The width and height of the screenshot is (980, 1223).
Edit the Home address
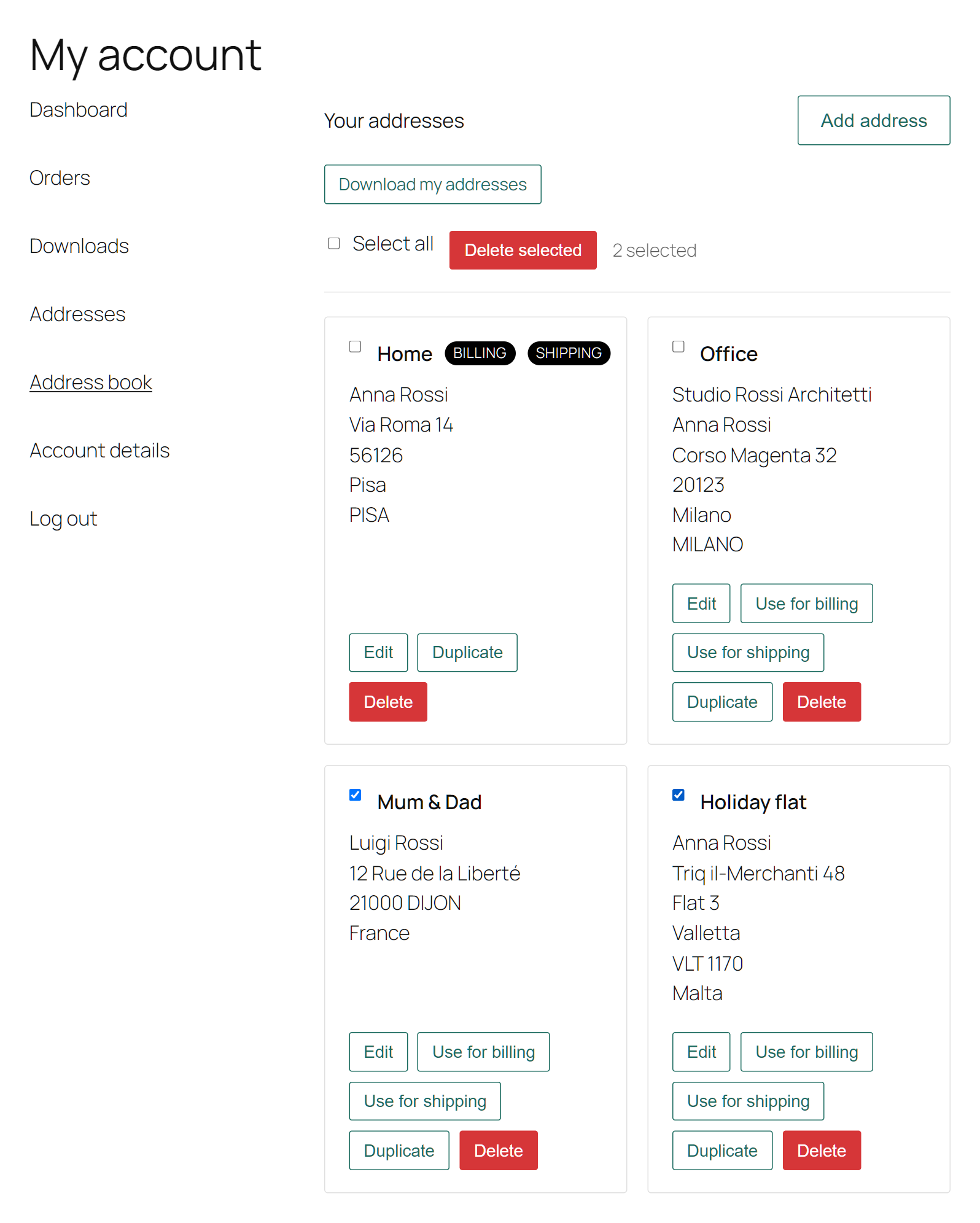tap(378, 653)
